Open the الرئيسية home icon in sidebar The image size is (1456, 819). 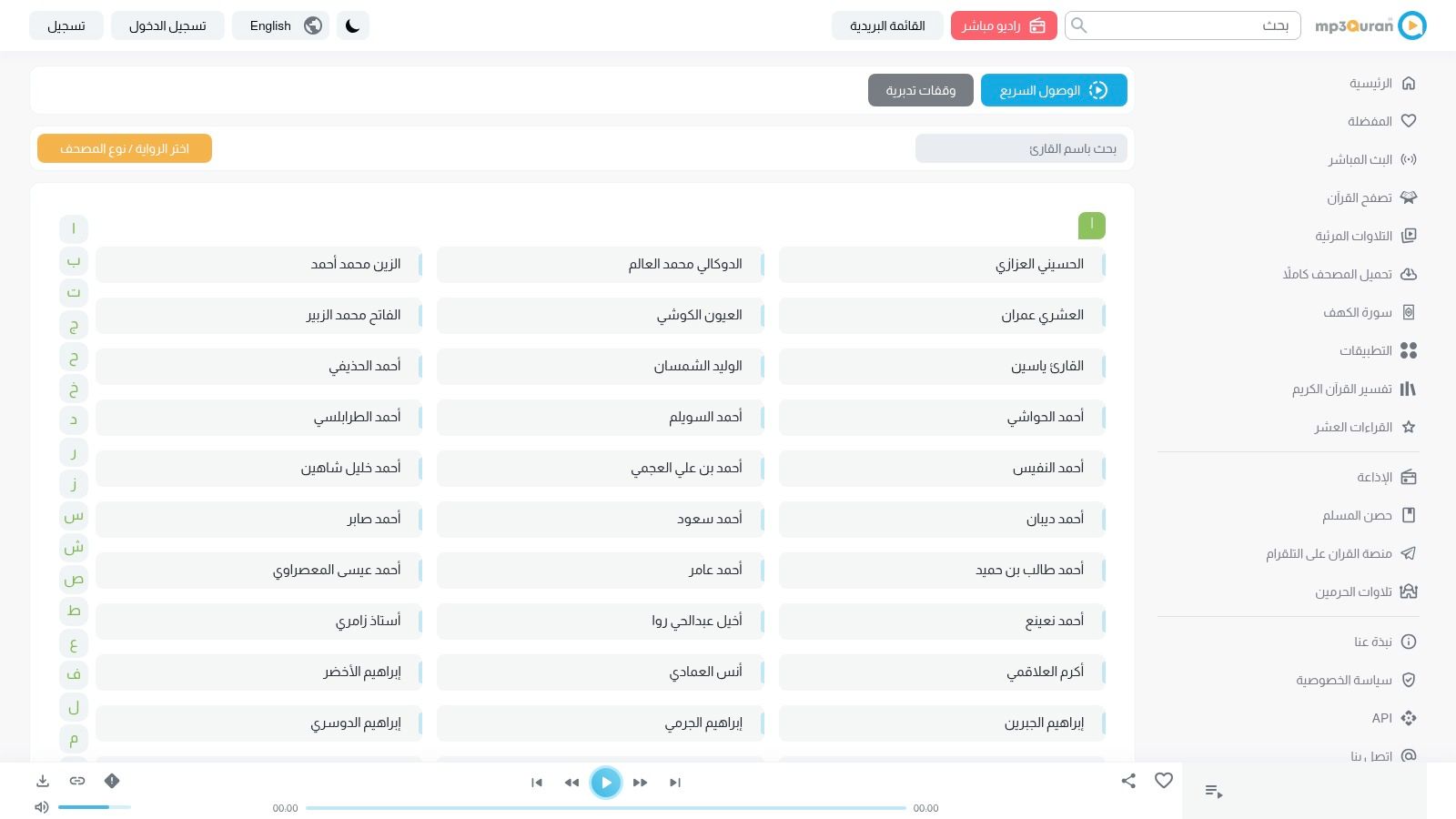[x=1409, y=83]
